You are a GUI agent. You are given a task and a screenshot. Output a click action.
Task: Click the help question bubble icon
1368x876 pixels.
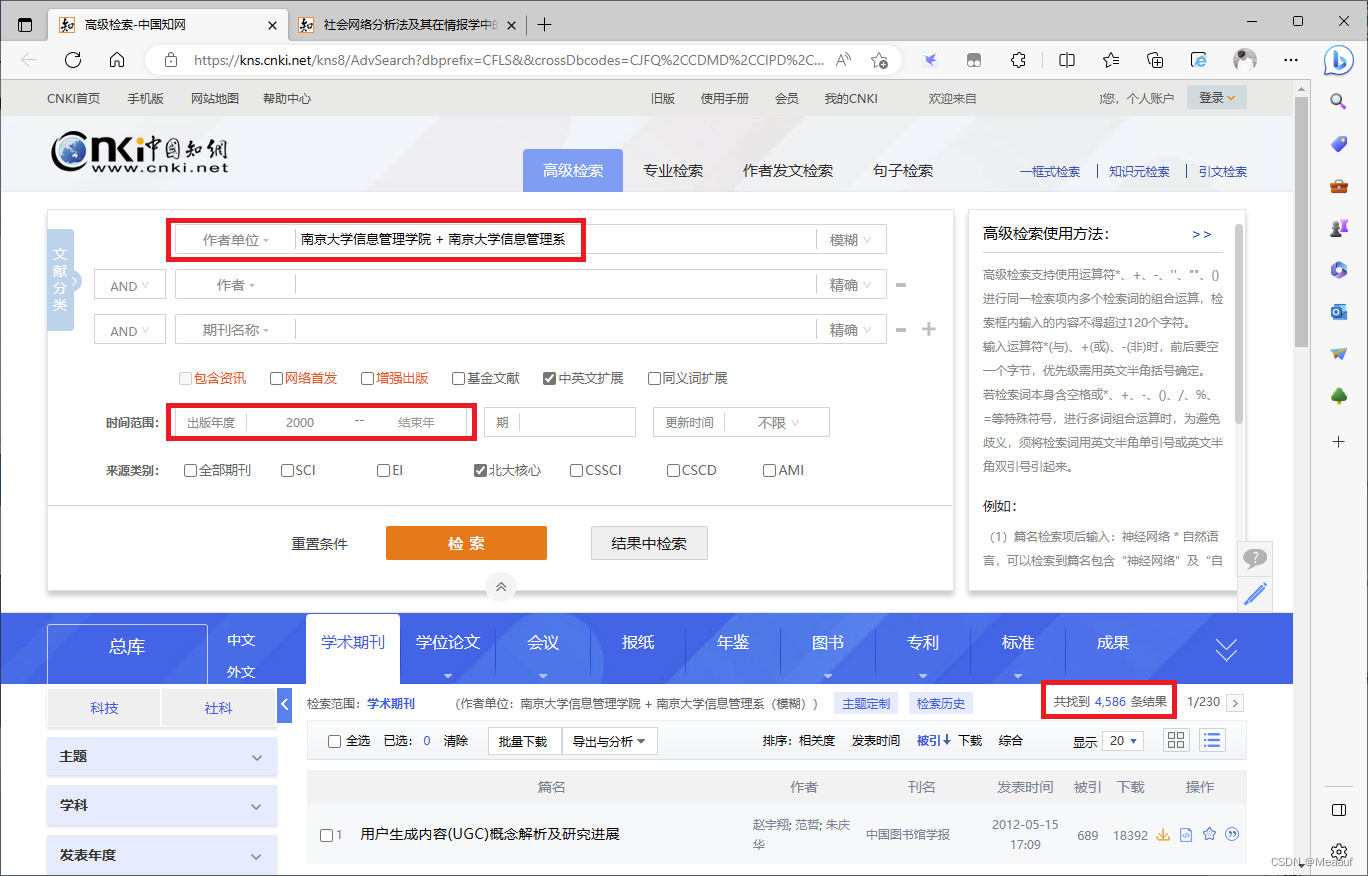coord(1255,559)
